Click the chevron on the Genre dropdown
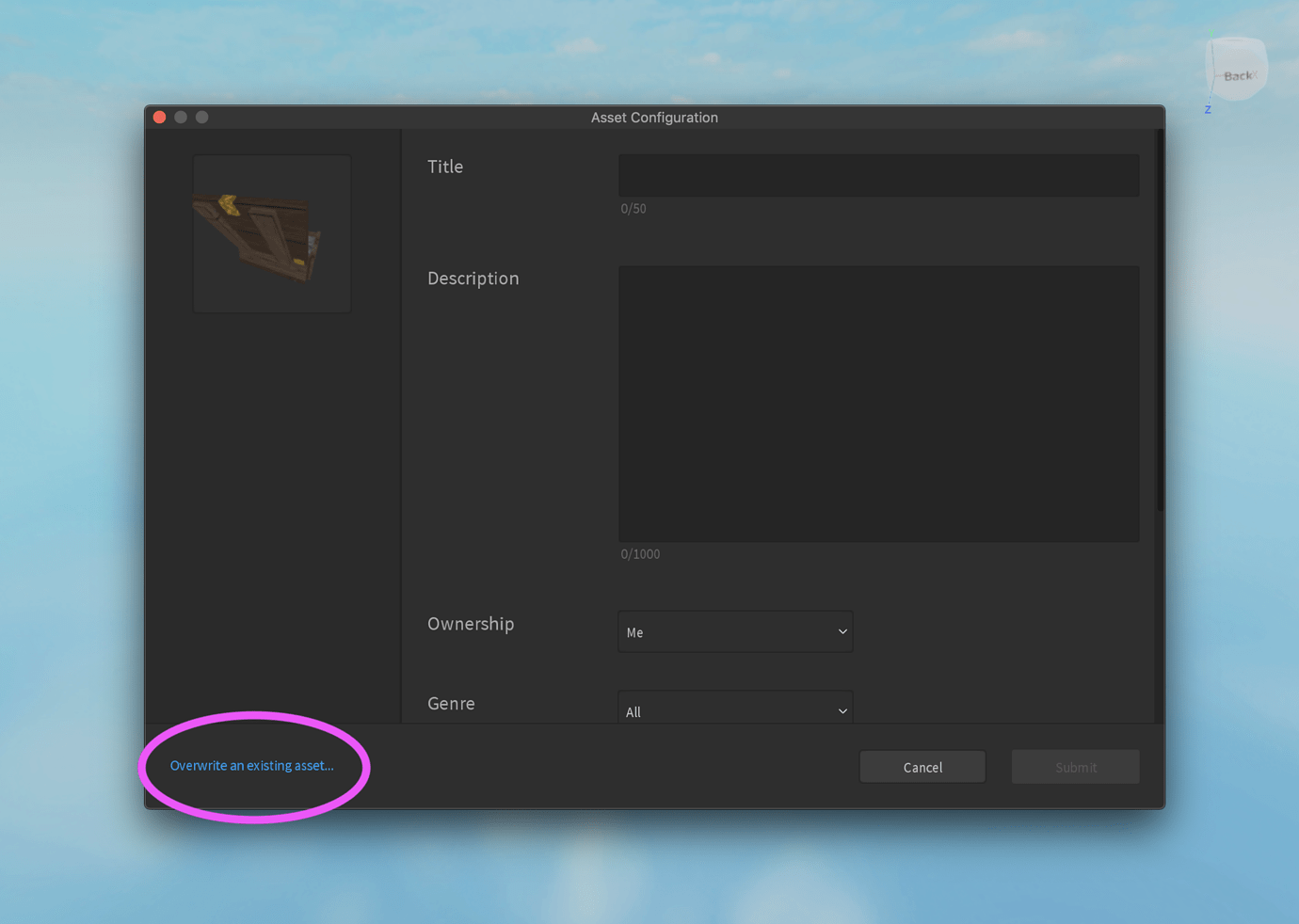This screenshot has width=1299, height=924. (841, 711)
